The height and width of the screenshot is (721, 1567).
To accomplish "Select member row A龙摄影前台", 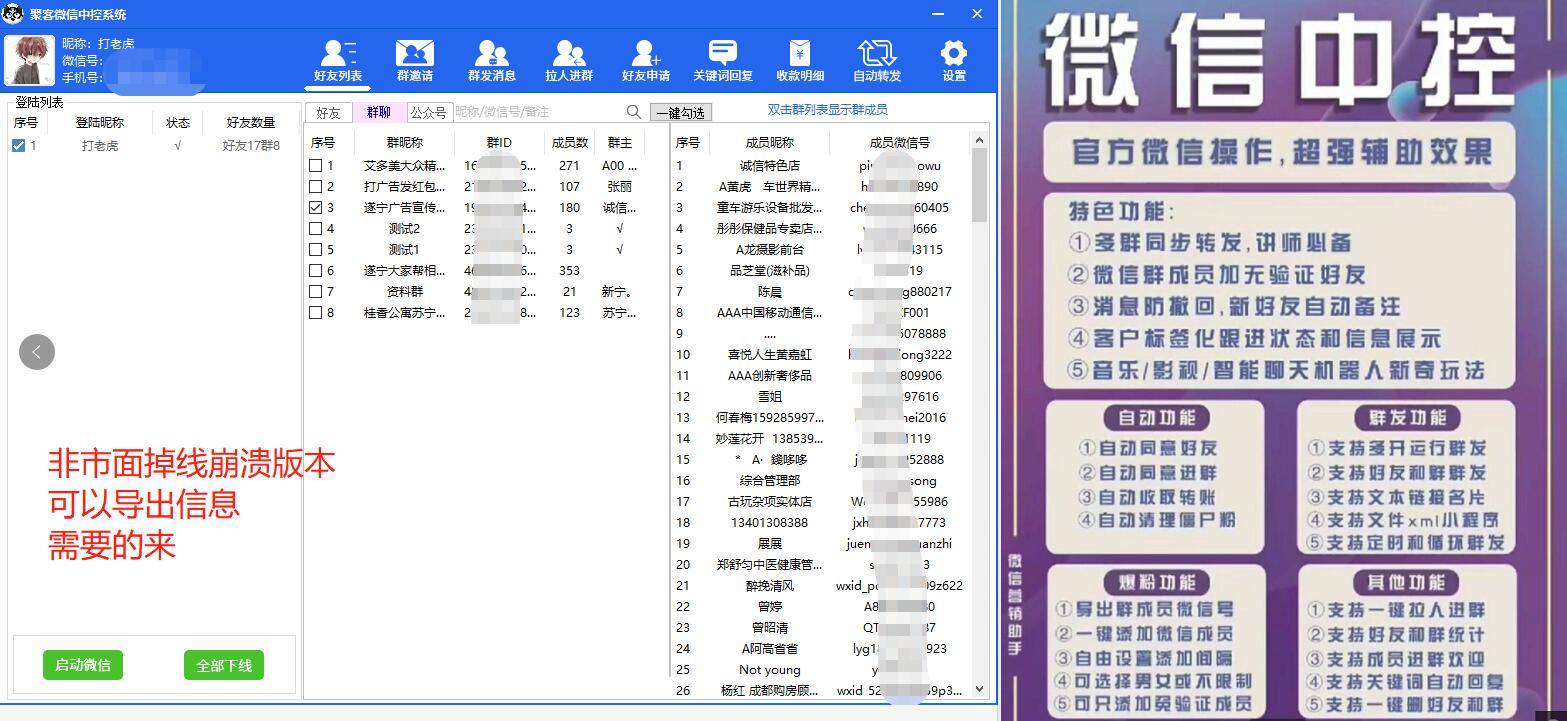I will [820, 250].
